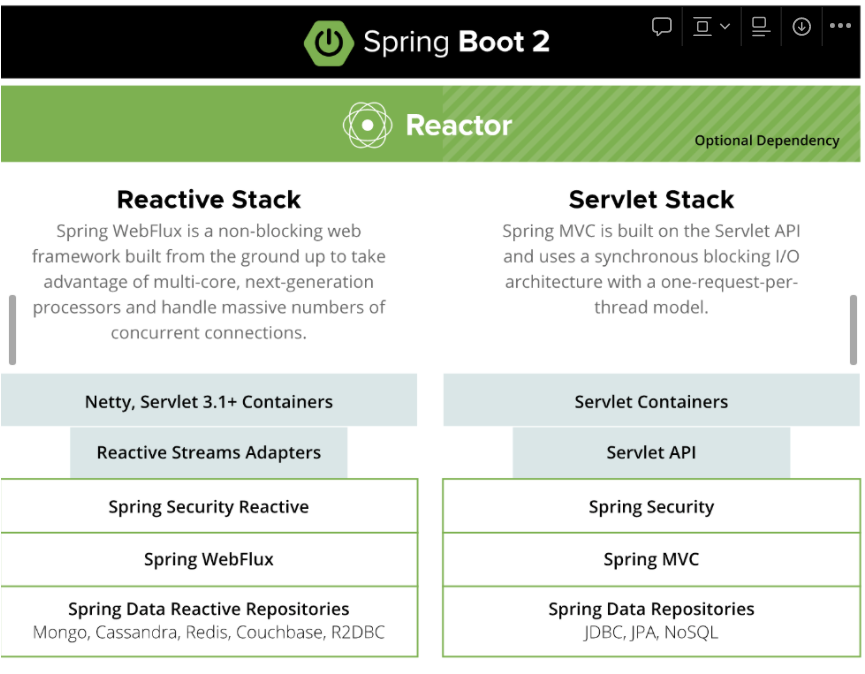This screenshot has width=865, height=674.
Task: Click the comment speech bubble icon
Action: click(661, 26)
